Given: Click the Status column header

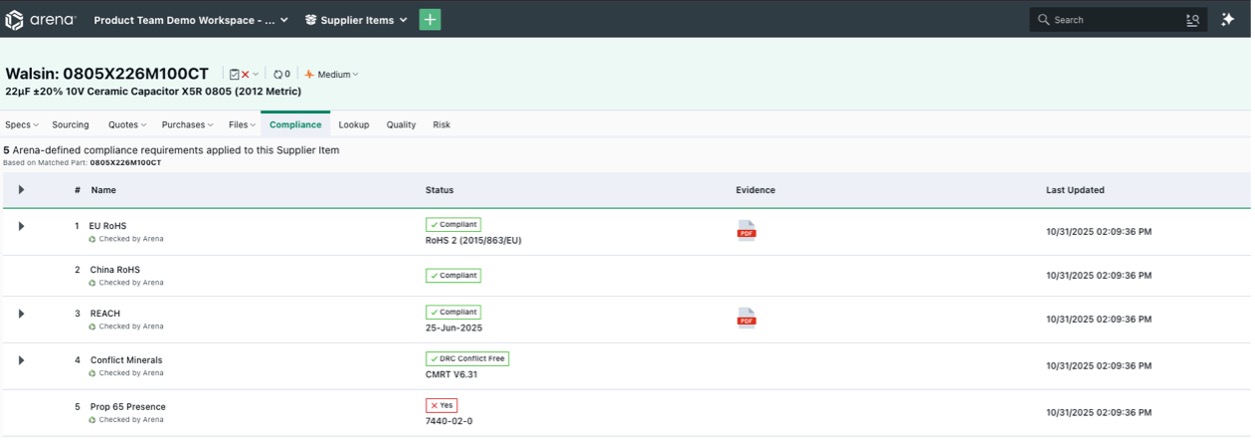Looking at the screenshot, I should pos(439,190).
